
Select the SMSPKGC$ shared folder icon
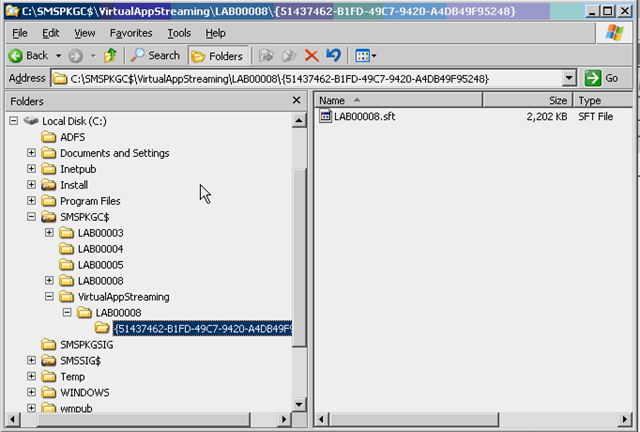[x=49, y=216]
